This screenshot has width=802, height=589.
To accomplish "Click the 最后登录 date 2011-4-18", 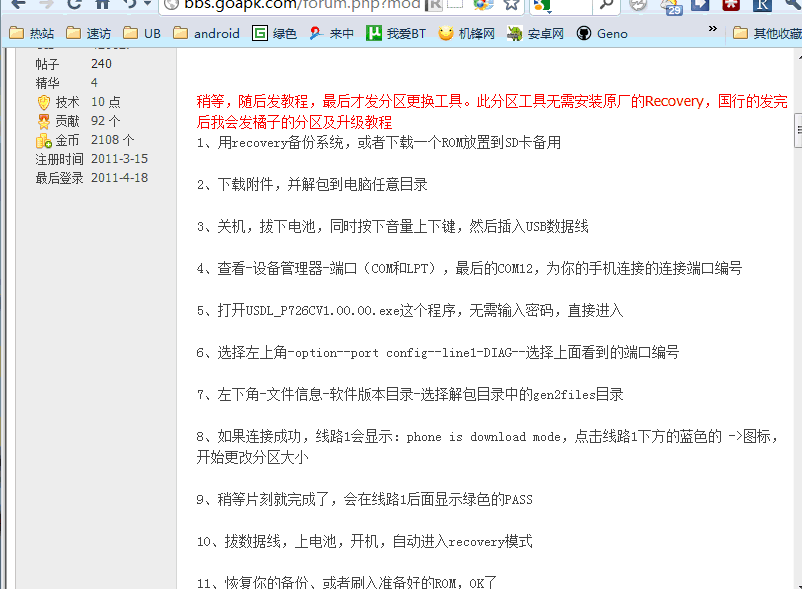I will click(119, 178).
